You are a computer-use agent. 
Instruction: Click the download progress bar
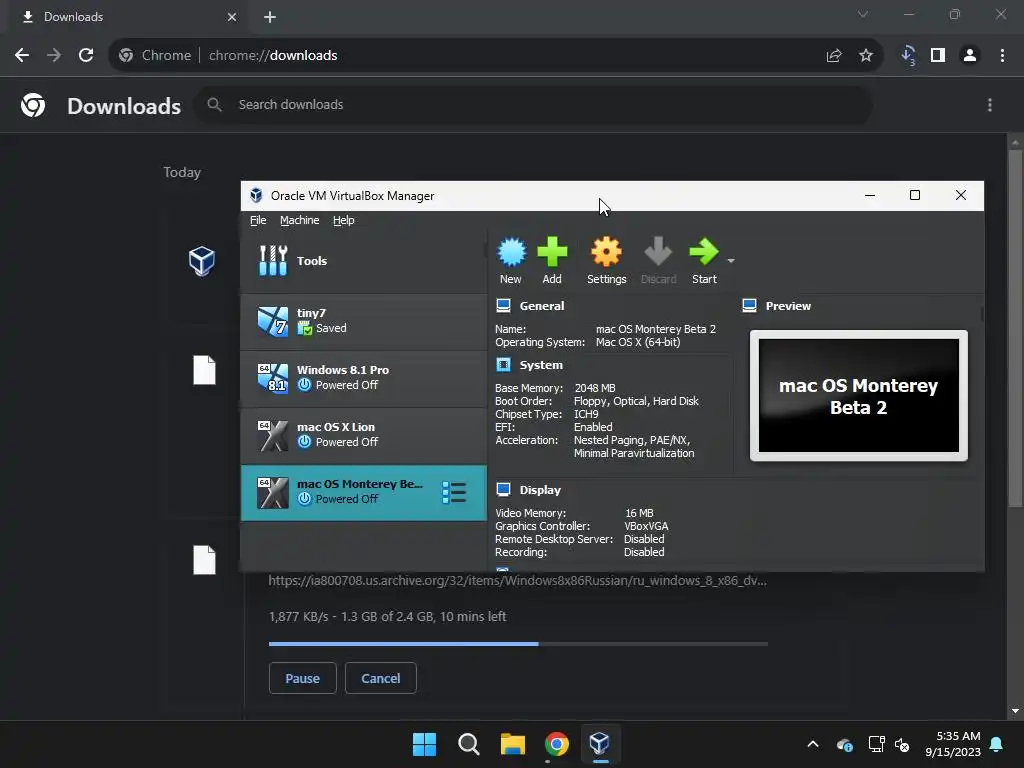(x=518, y=644)
